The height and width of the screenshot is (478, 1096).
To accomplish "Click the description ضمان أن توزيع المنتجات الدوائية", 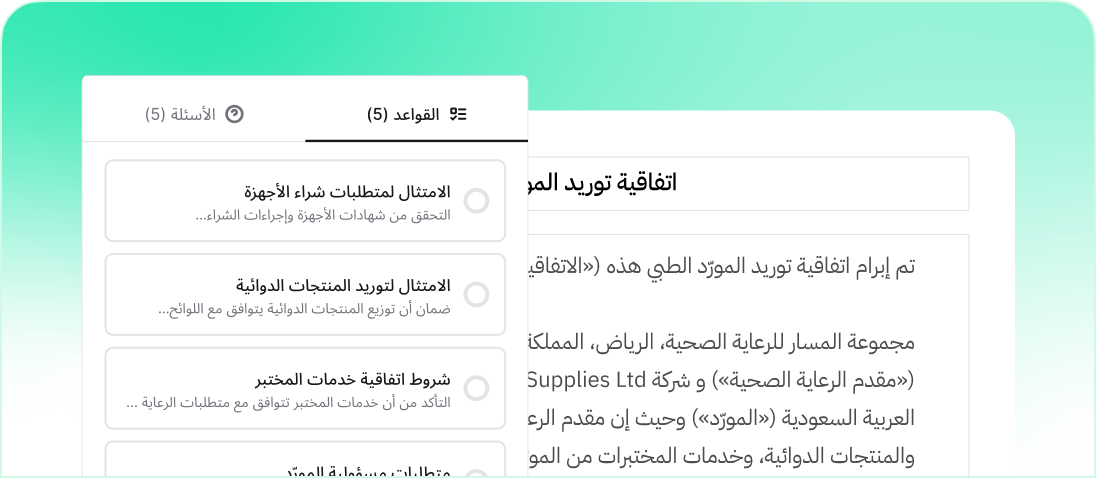I will tap(304, 309).
